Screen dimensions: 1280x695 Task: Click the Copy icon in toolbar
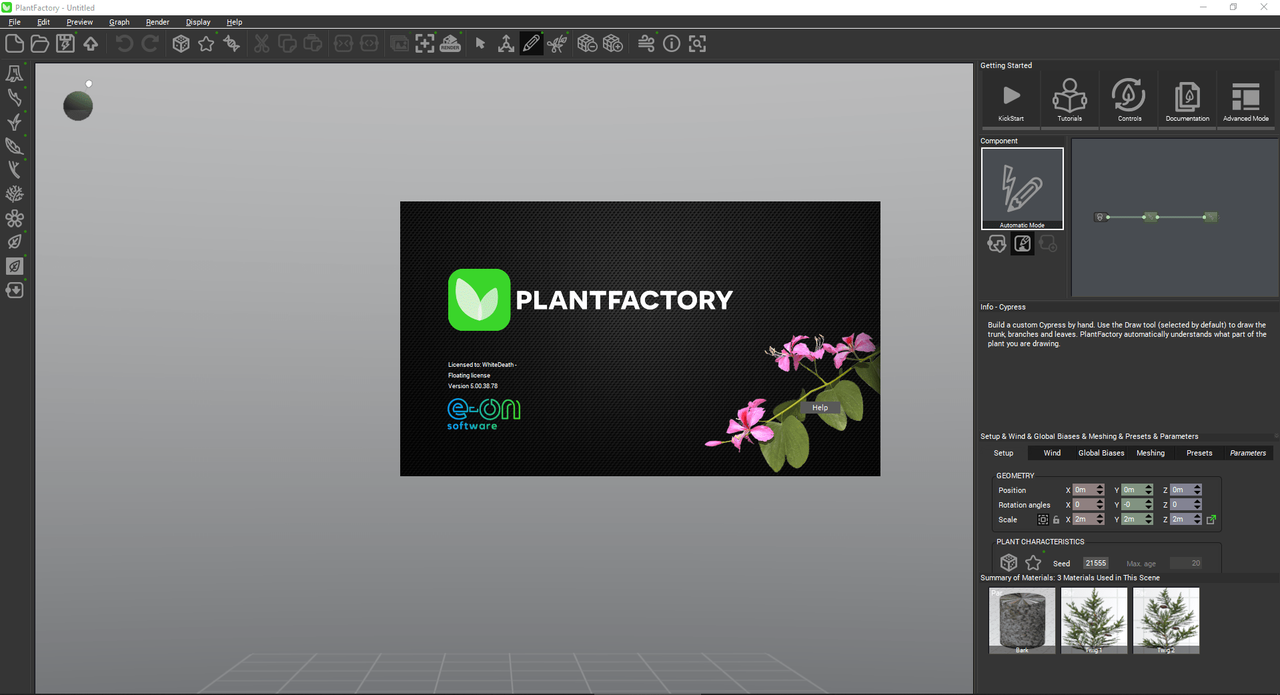(x=287, y=43)
